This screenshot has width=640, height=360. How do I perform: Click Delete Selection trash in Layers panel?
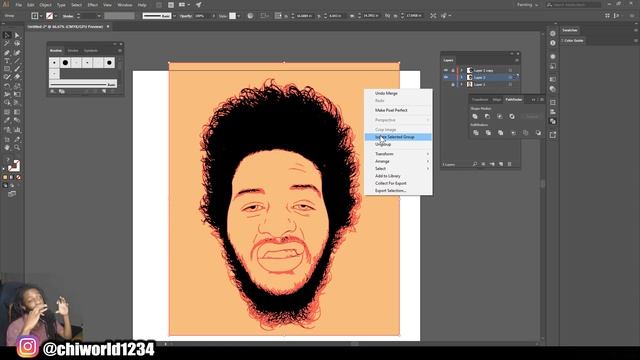point(509,164)
